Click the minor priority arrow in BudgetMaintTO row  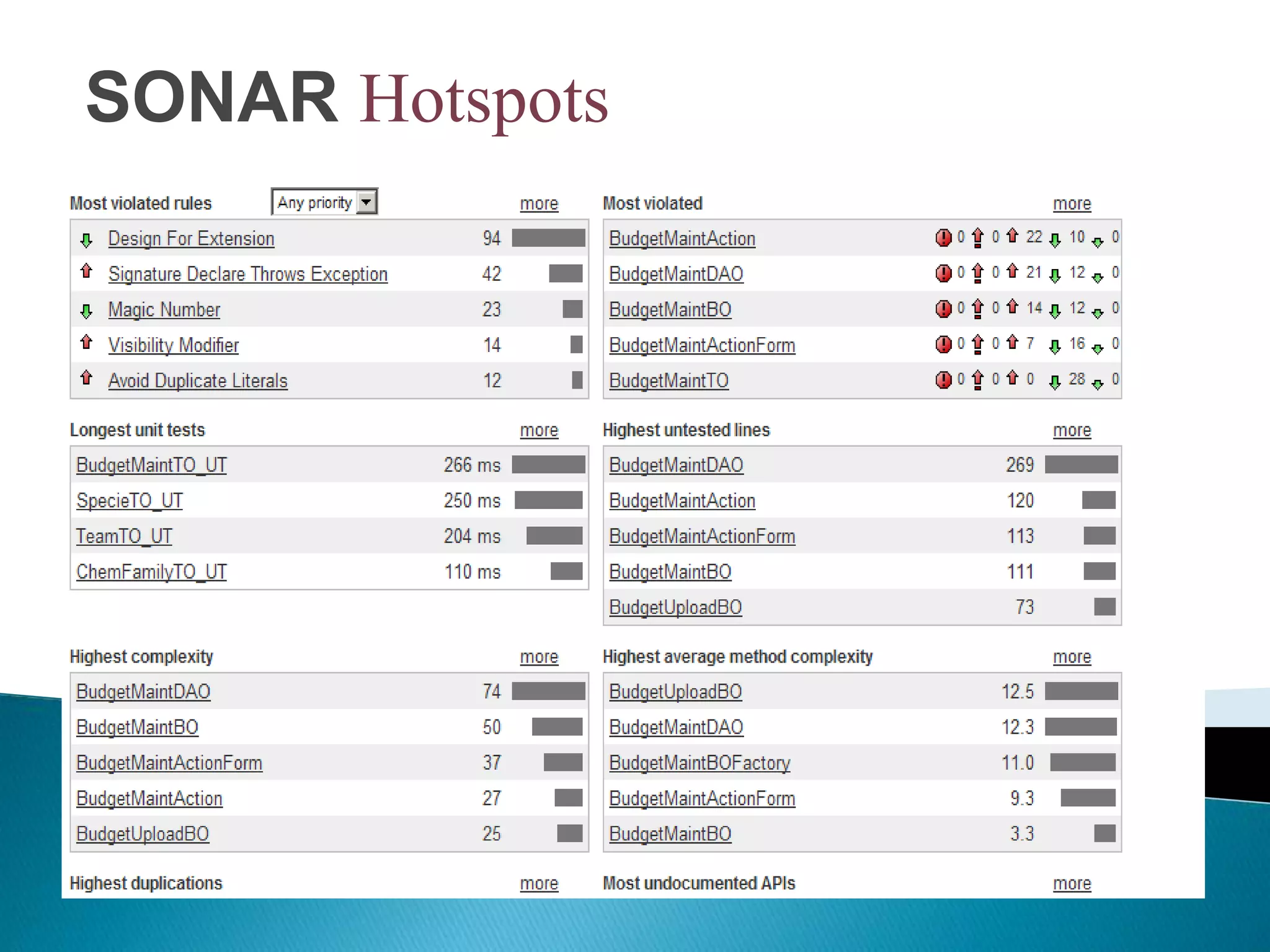tap(1055, 382)
